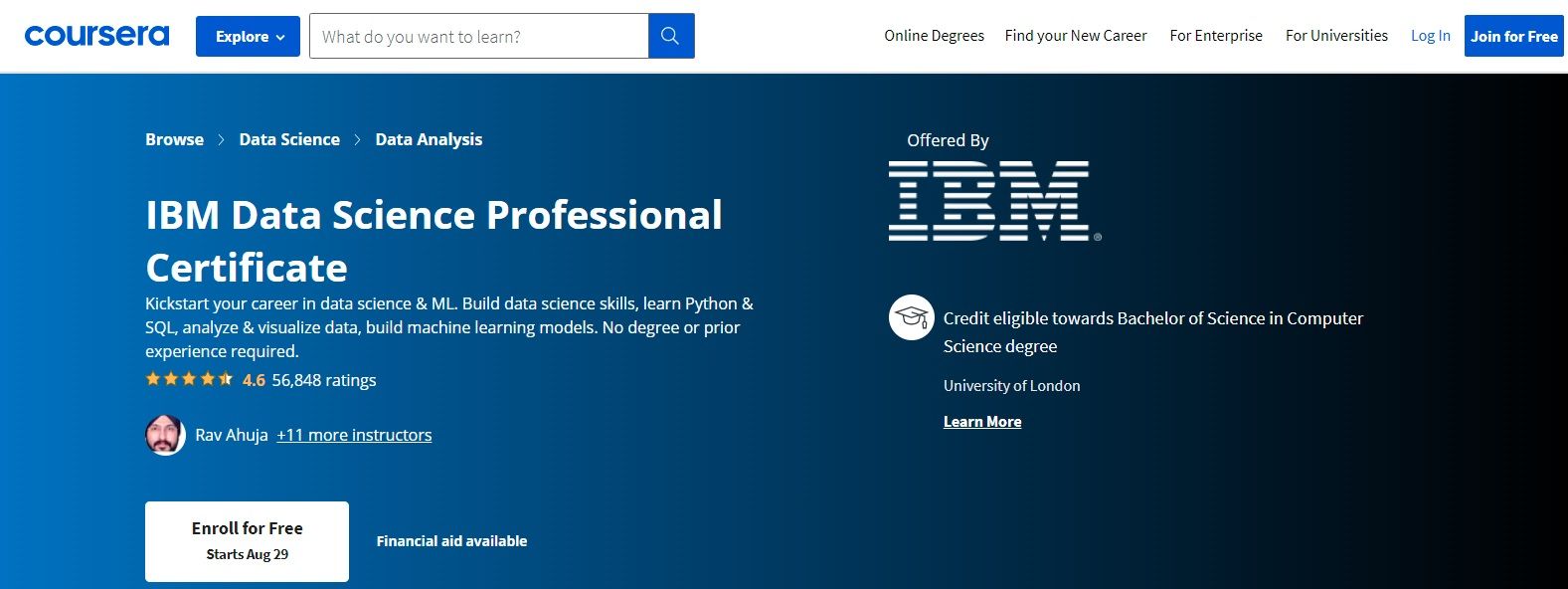Open the Online Degrees menu item
Image resolution: width=1568 pixels, height=589 pixels.
[x=934, y=36]
